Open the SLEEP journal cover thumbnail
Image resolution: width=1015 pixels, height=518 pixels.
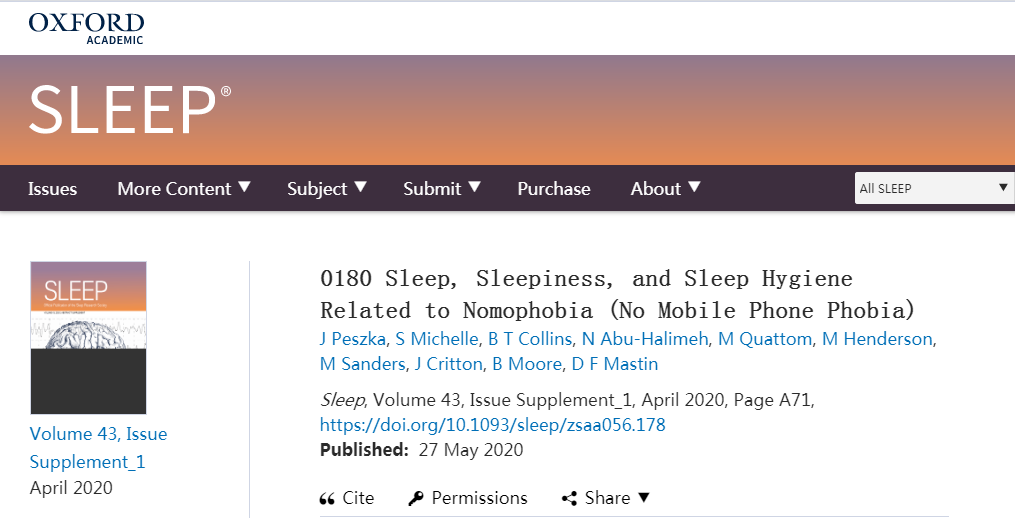coord(88,338)
